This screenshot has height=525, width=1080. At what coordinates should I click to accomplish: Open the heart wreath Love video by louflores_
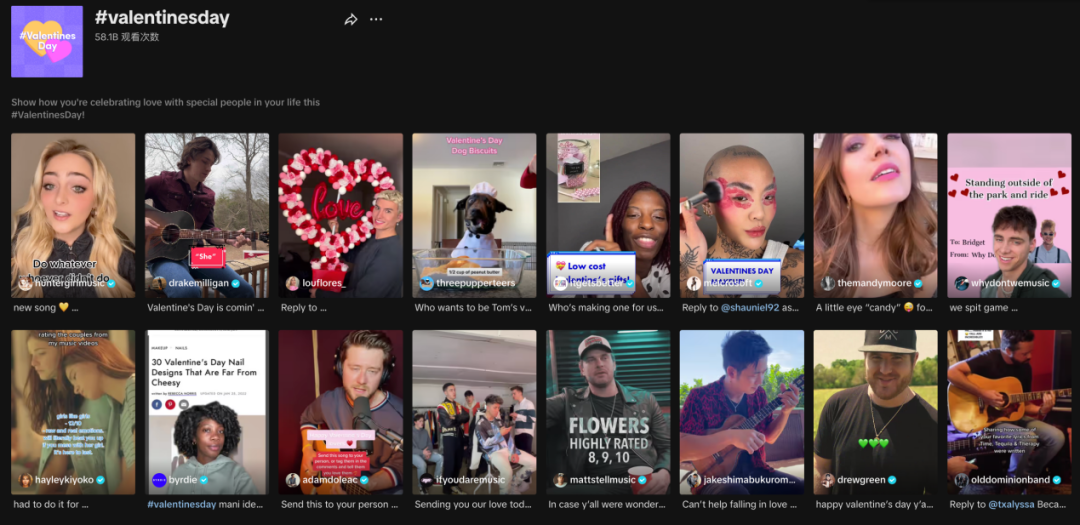340,215
